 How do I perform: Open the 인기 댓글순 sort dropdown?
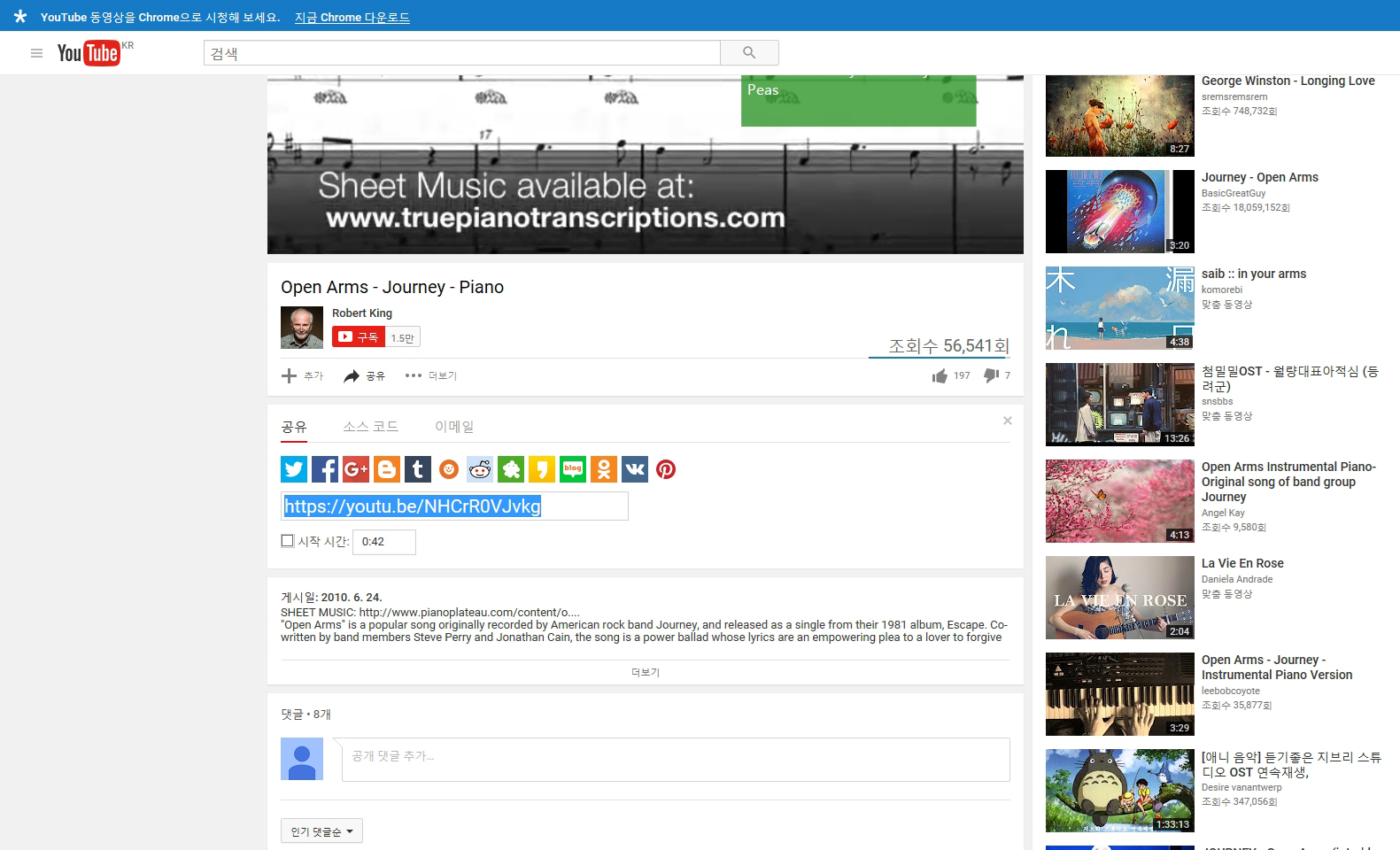(321, 831)
